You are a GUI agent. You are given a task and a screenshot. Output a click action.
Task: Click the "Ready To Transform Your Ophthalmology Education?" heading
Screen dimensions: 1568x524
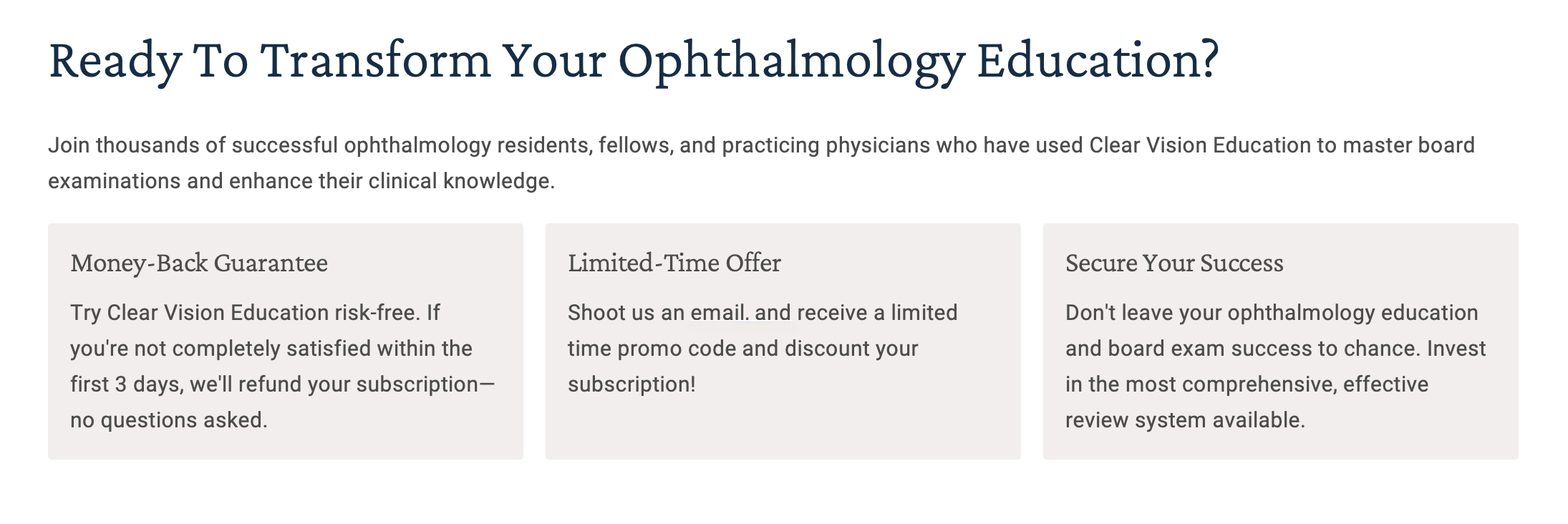pyautogui.click(x=633, y=60)
